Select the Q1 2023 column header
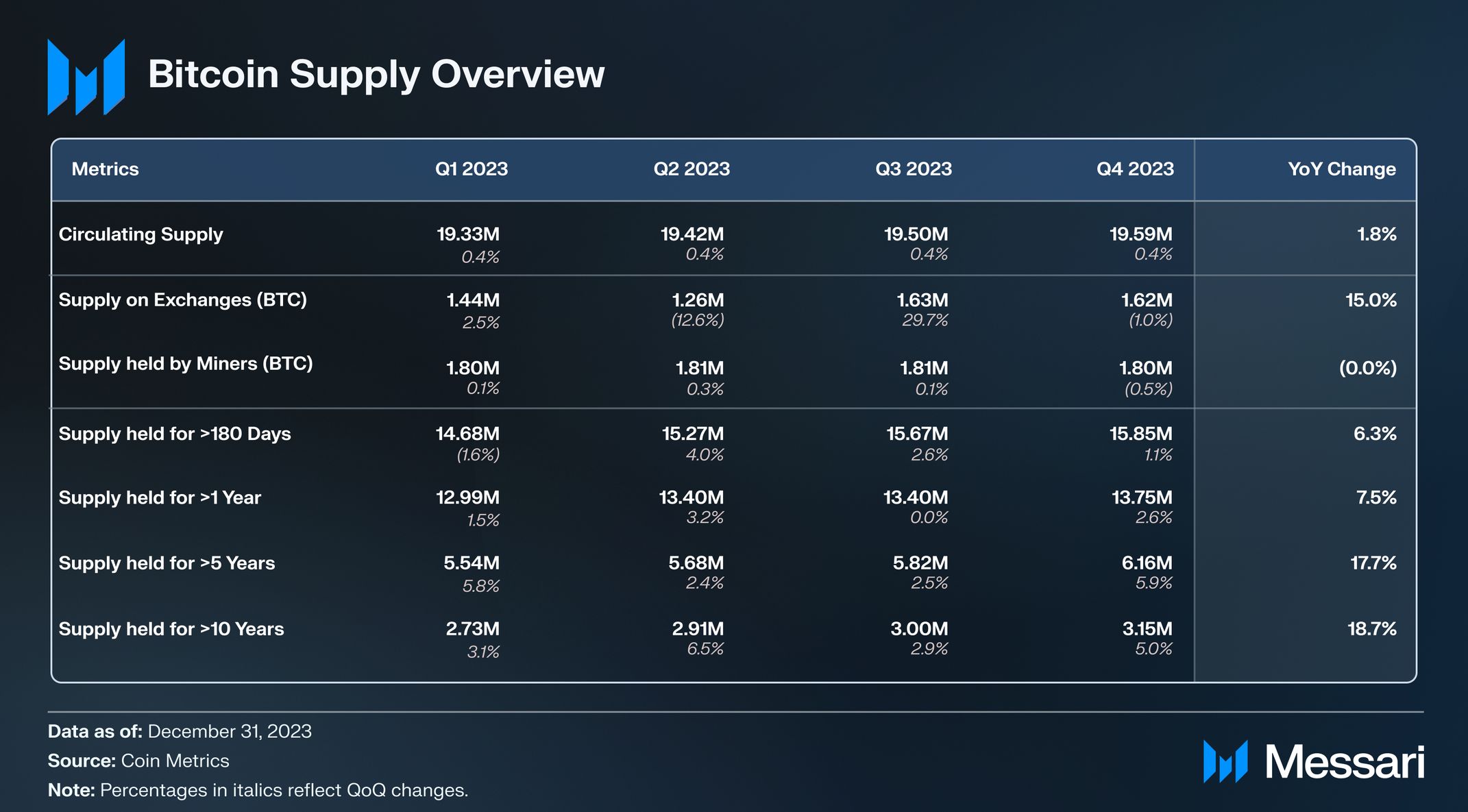1468x812 pixels. click(x=472, y=169)
